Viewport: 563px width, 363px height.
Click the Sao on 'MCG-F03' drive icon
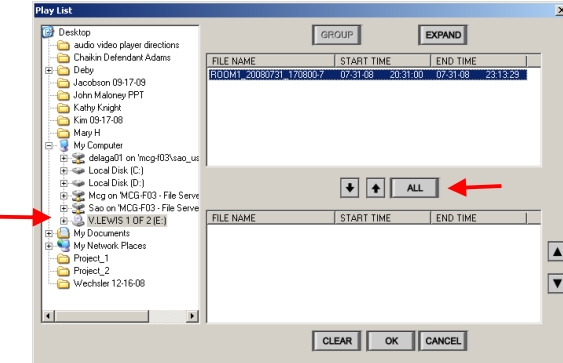(78, 208)
